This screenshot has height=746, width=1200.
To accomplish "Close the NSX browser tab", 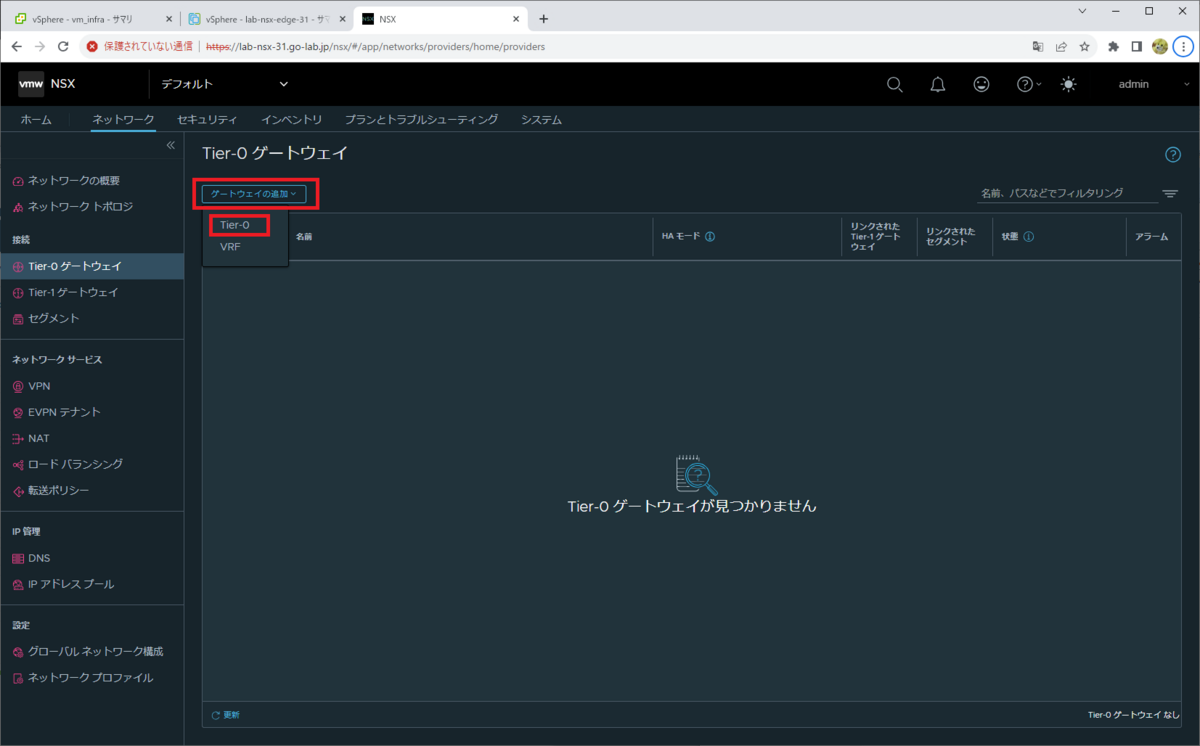I will tap(516, 19).
